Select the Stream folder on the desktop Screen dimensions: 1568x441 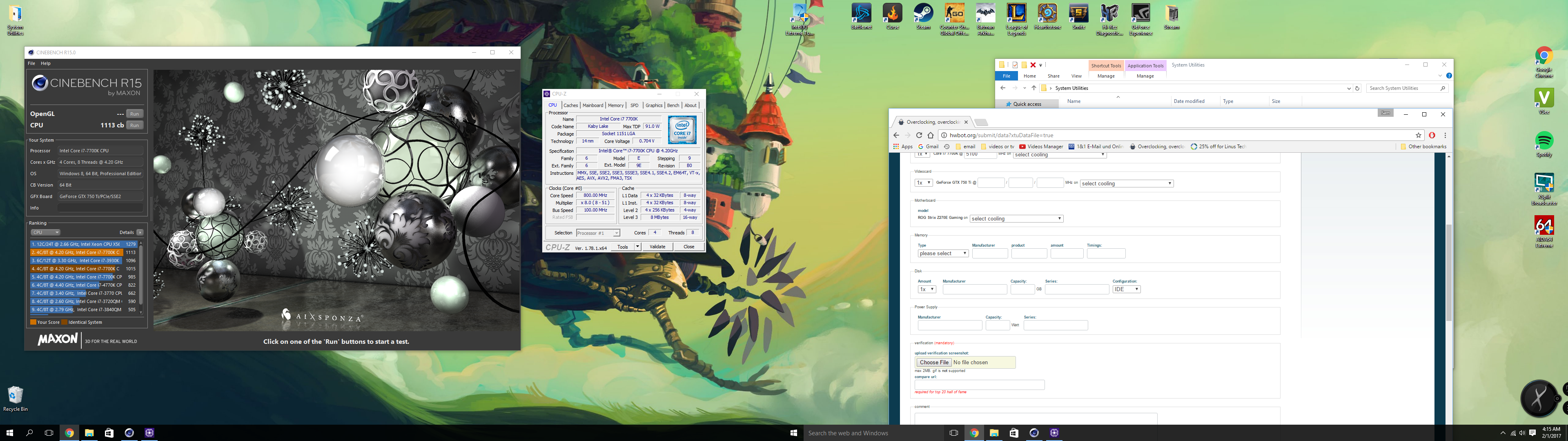(x=1172, y=16)
